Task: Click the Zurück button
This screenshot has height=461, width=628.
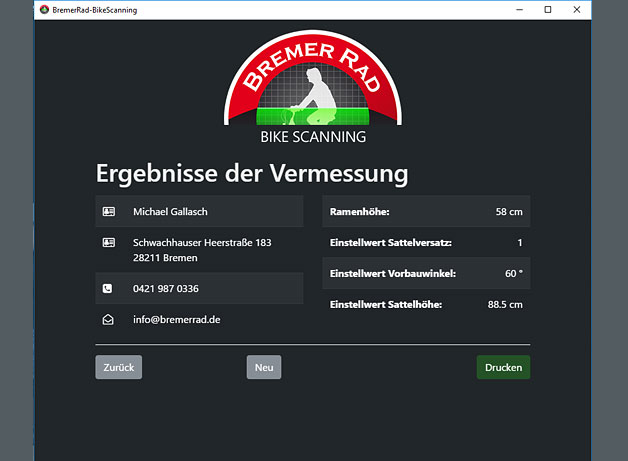Action: click(x=119, y=367)
